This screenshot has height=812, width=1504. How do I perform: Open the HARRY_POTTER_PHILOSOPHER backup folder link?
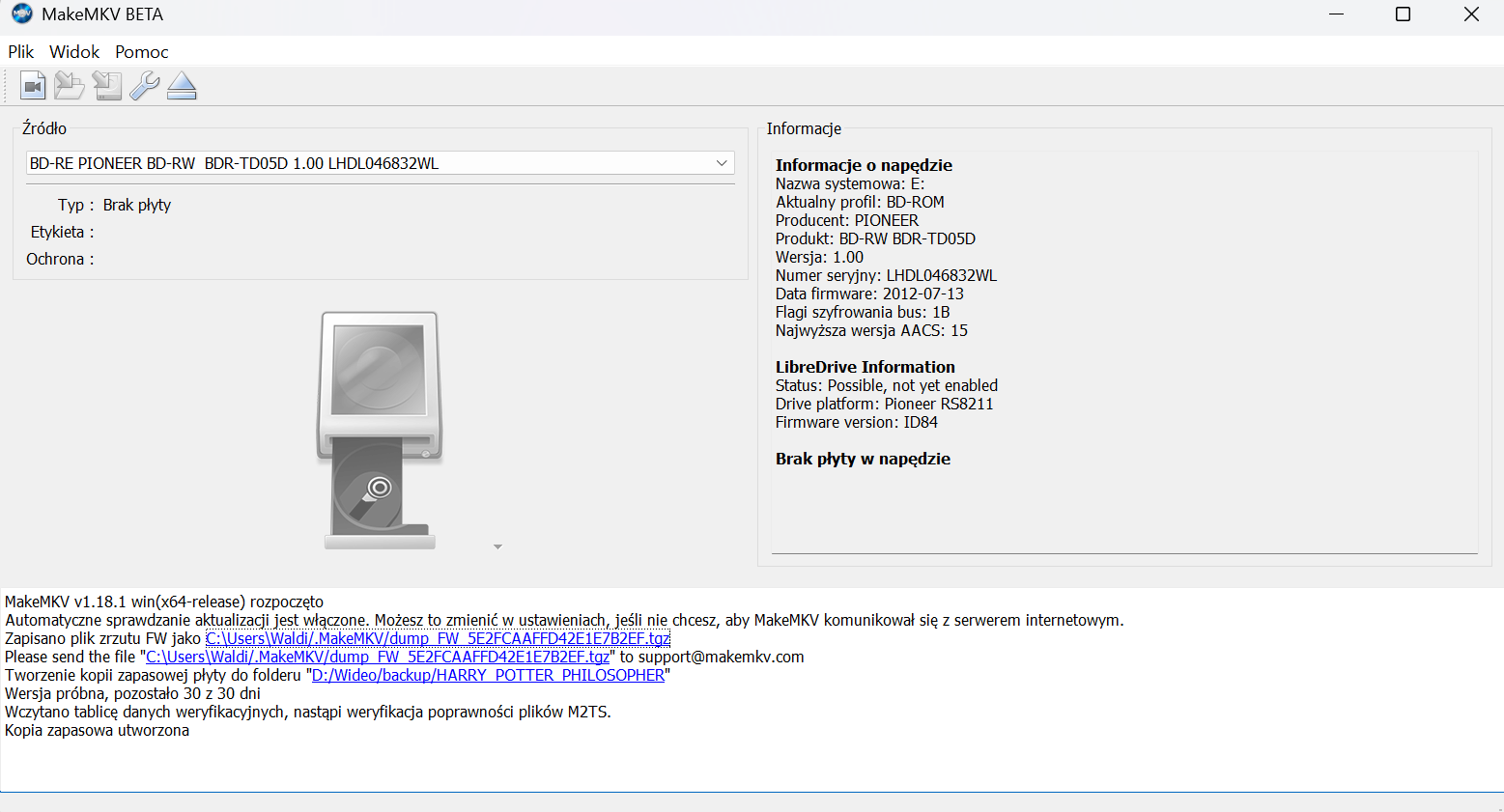click(488, 676)
